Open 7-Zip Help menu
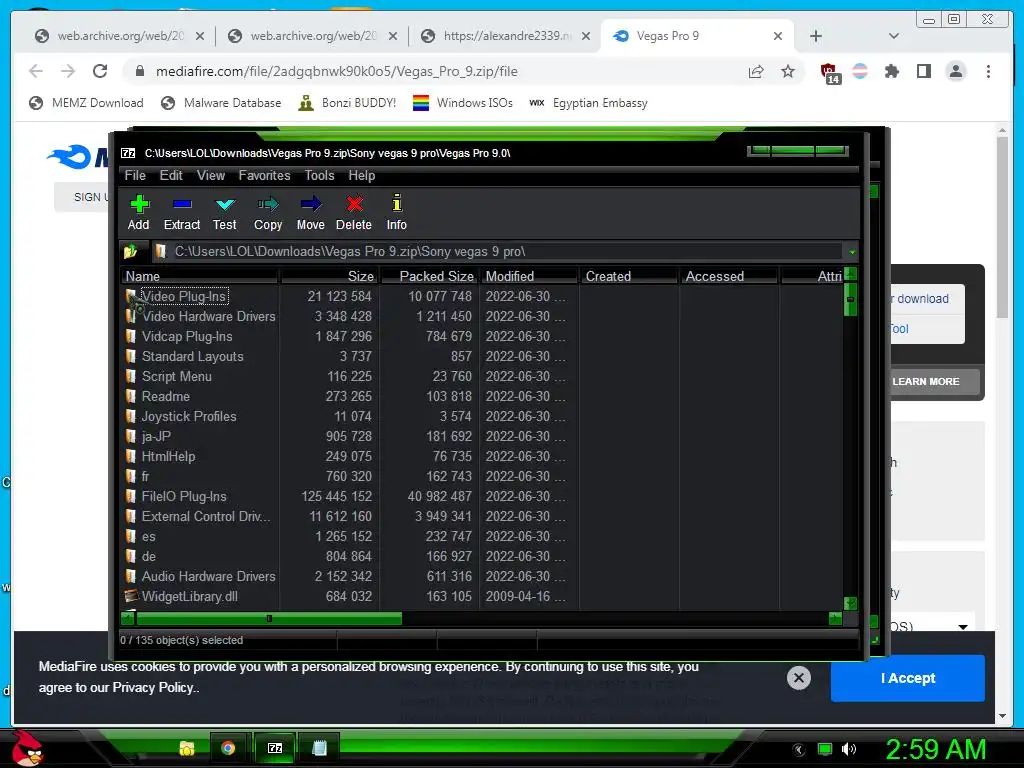The height and width of the screenshot is (768, 1024). [x=362, y=176]
